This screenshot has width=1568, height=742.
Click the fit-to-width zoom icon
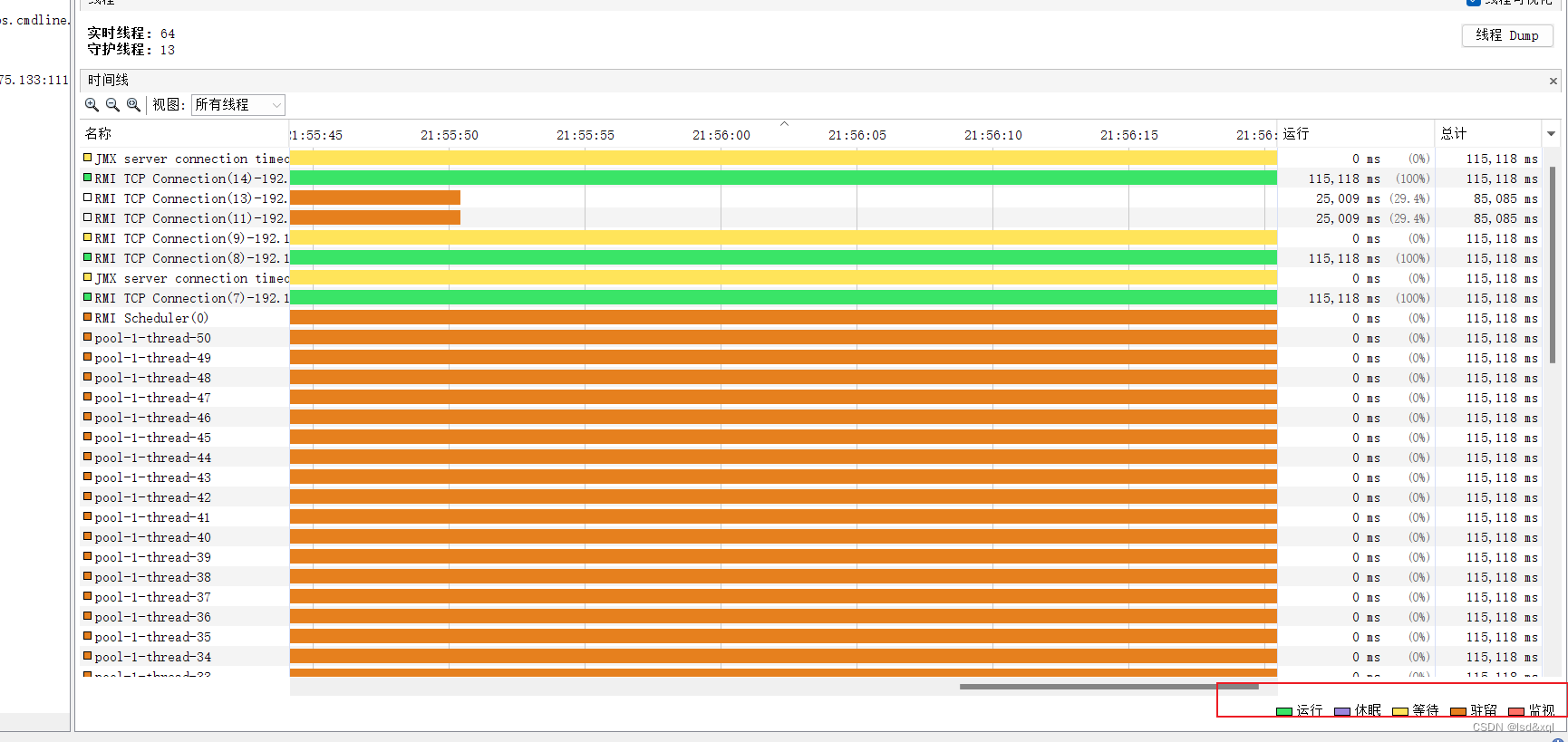coord(133,105)
